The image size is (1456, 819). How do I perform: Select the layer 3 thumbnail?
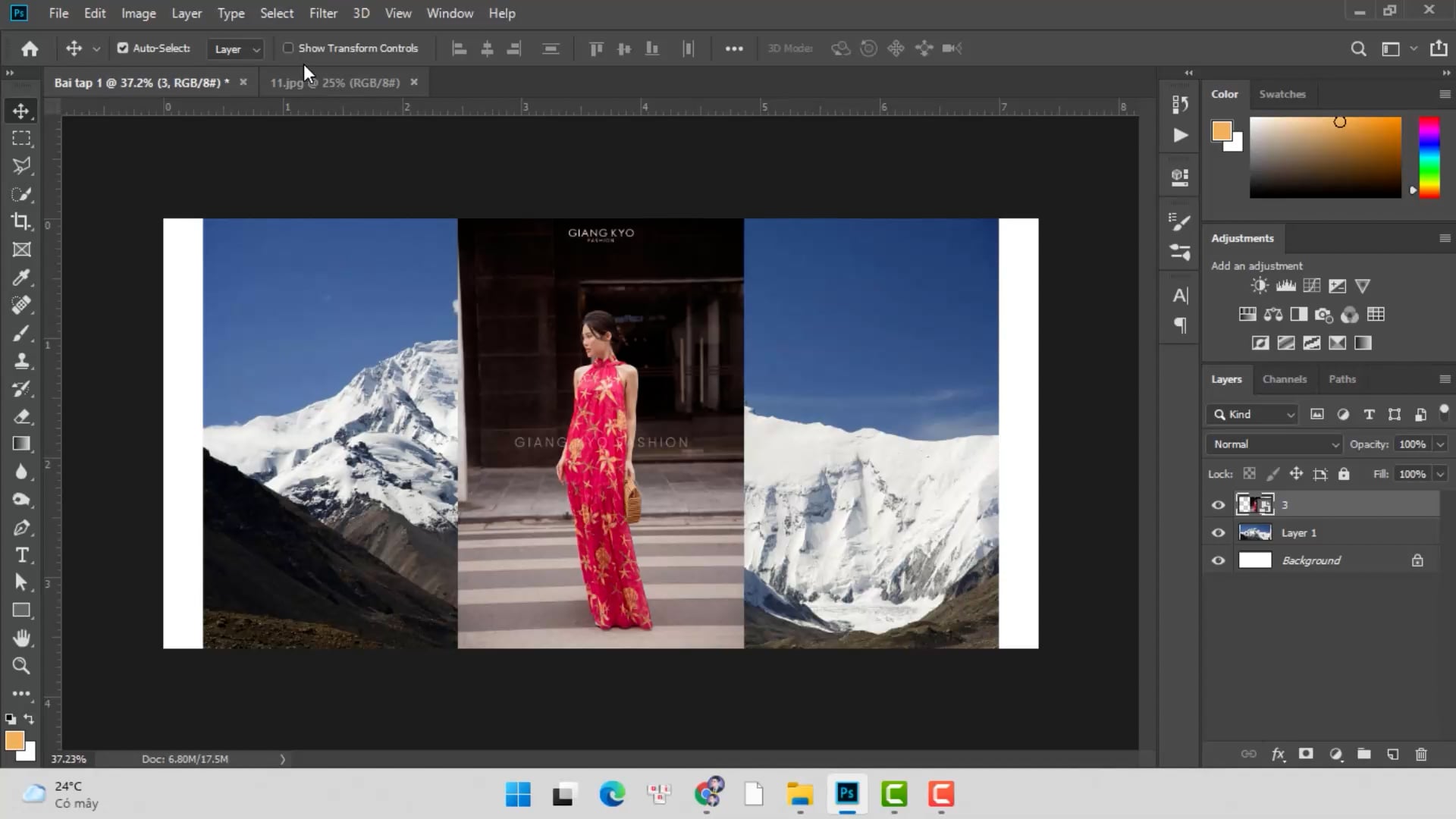tap(1255, 505)
